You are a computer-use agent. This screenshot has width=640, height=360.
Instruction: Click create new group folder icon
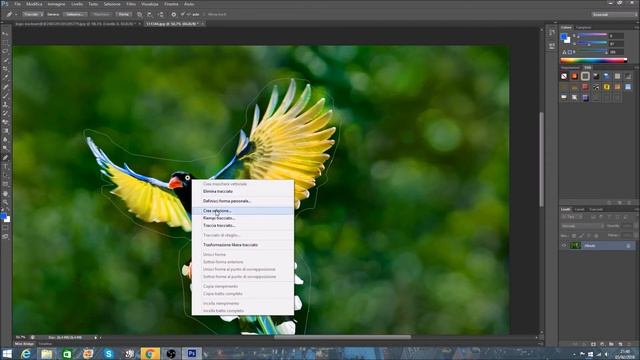pos(611,344)
